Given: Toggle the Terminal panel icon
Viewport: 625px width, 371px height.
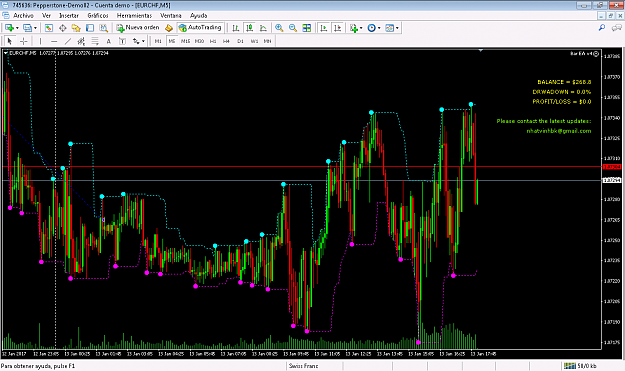Looking at the screenshot, I should (x=90, y=28).
